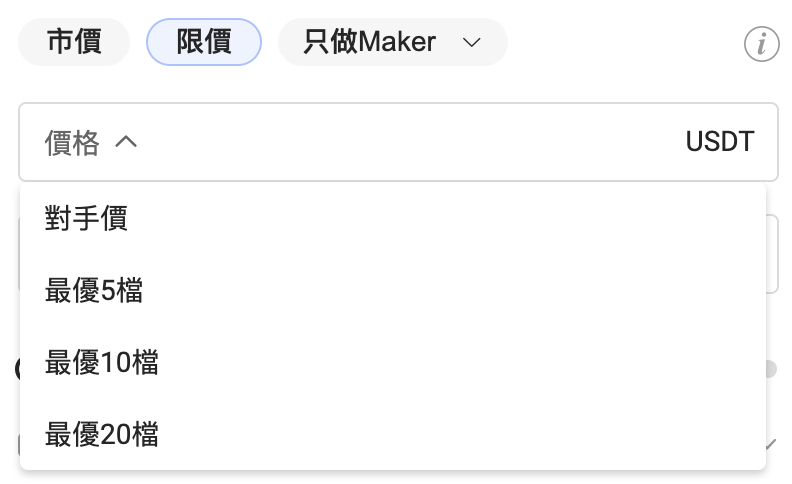Focus the price input field
The width and height of the screenshot is (792, 484).
pos(400,142)
